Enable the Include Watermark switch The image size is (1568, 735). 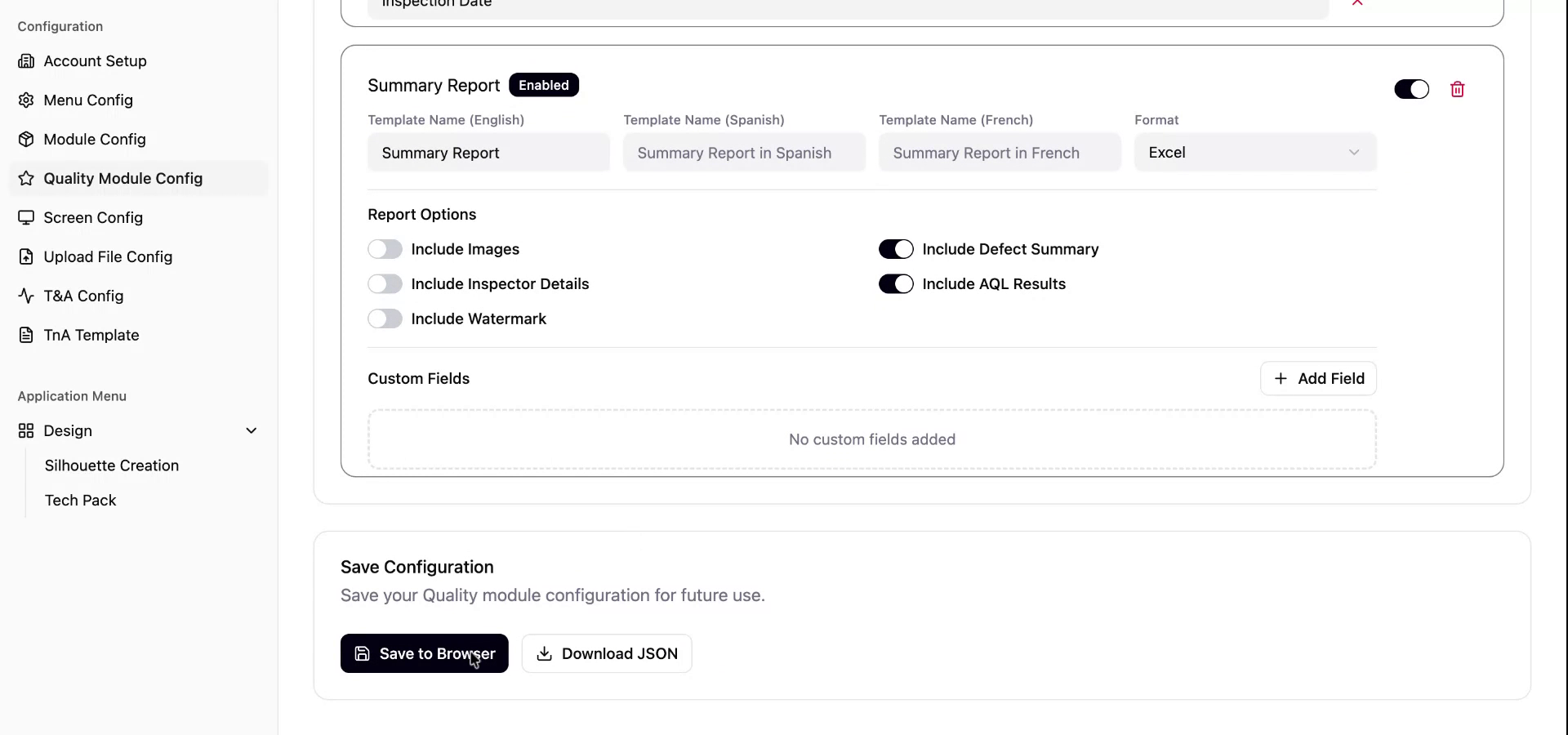(x=385, y=319)
